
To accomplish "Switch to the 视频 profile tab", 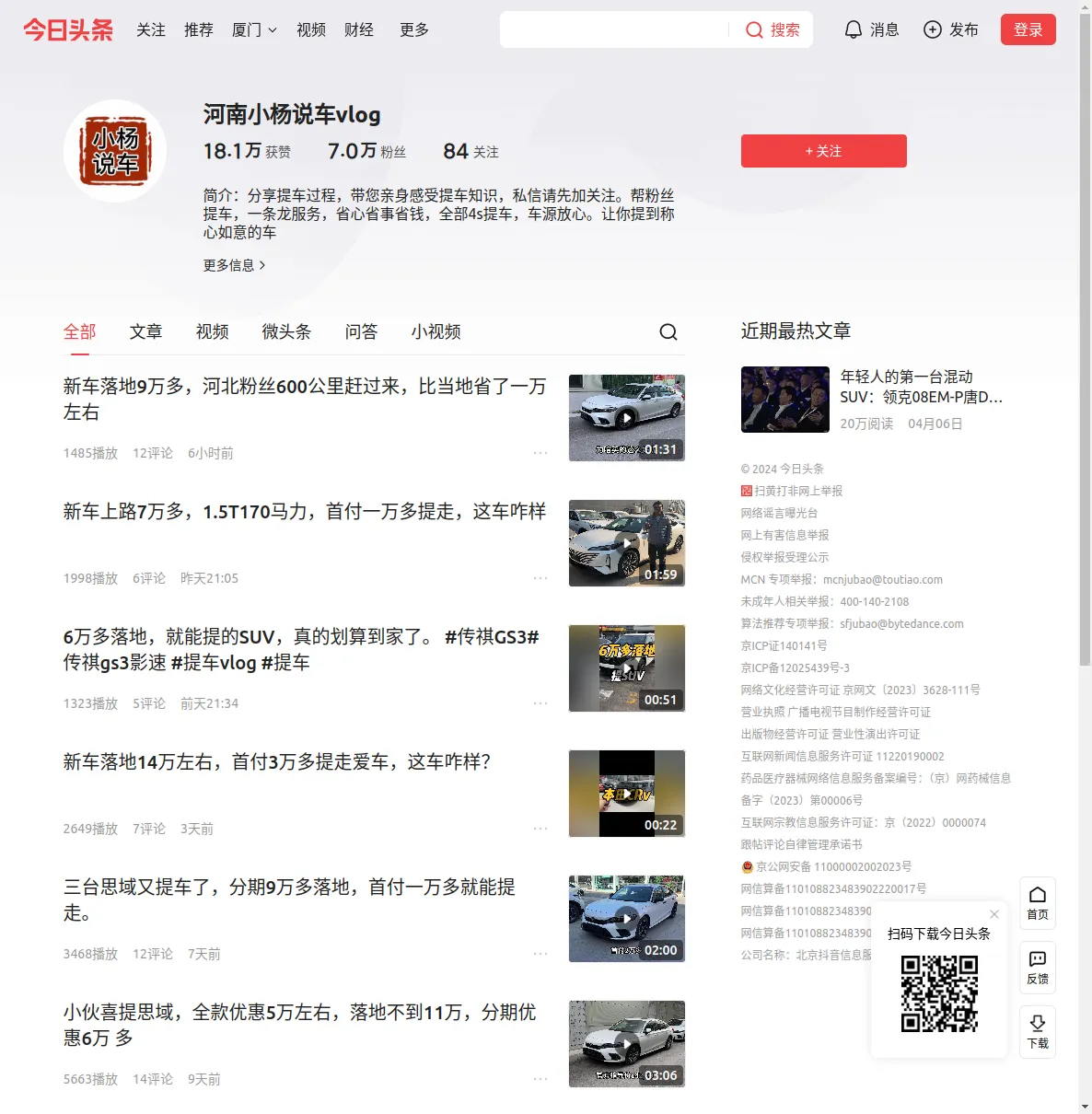I will [x=213, y=331].
